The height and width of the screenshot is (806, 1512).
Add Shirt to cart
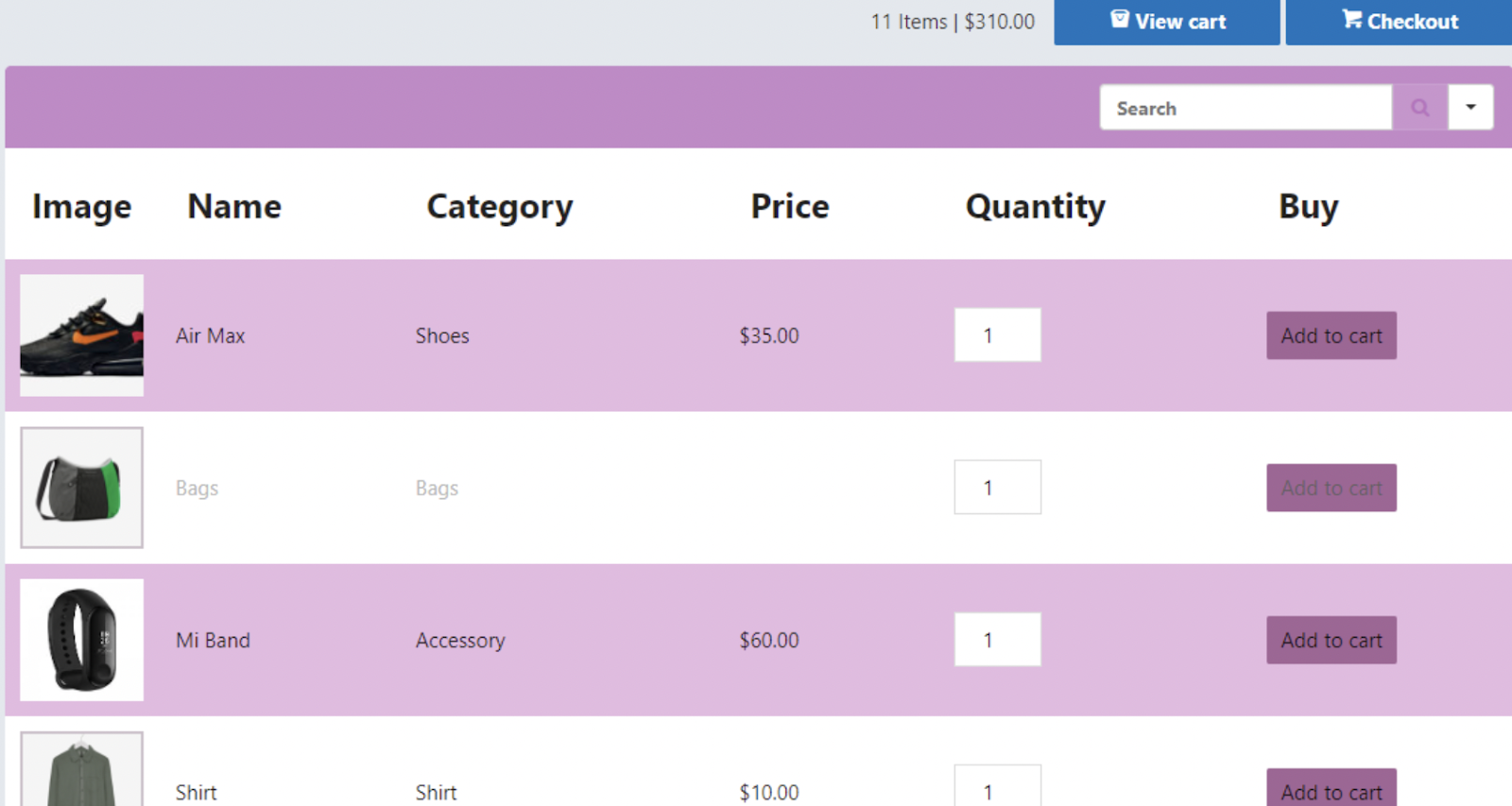click(x=1331, y=789)
